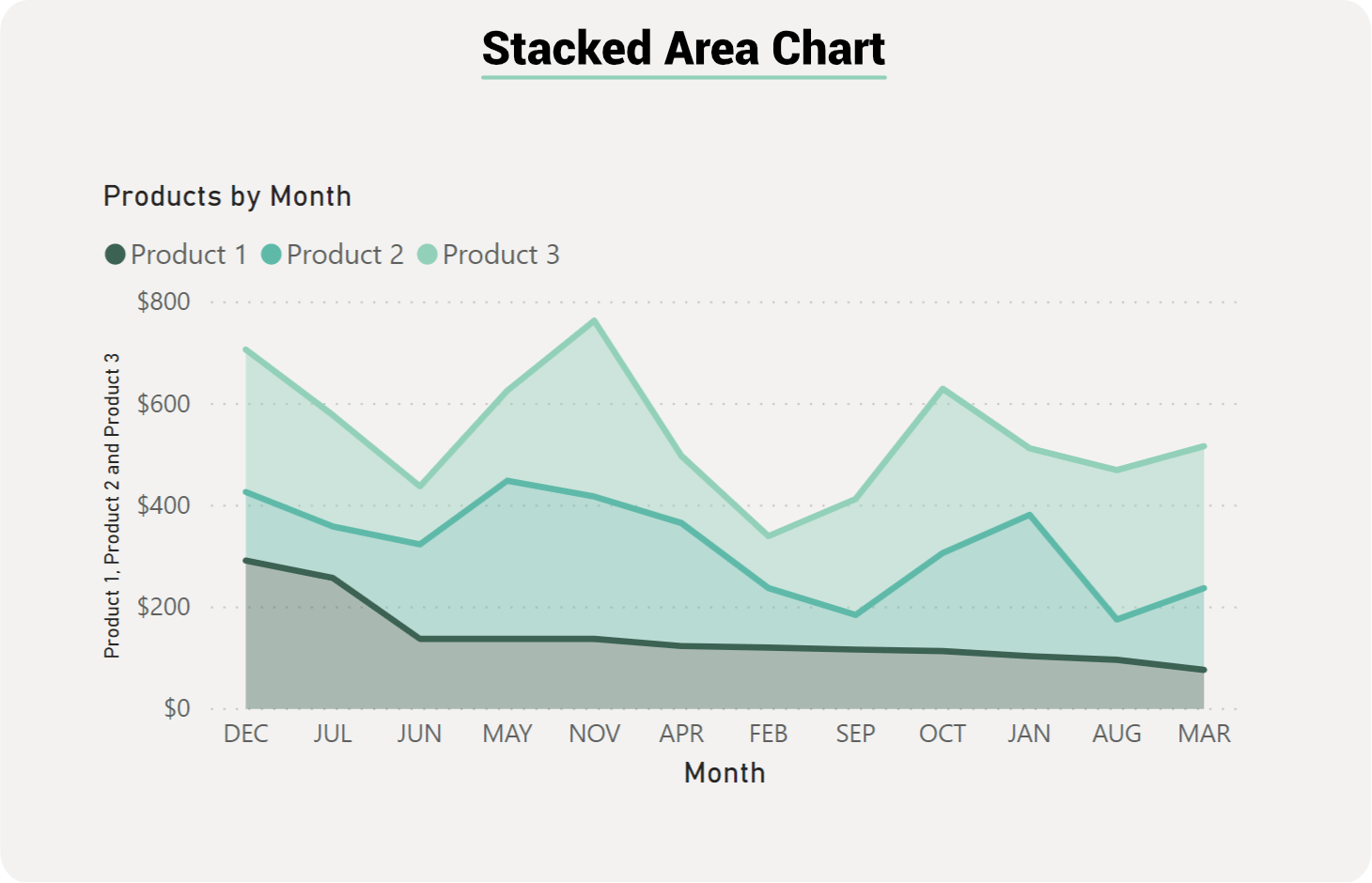Click the vertical value axis title
The height and width of the screenshot is (883, 1372).
112,505
